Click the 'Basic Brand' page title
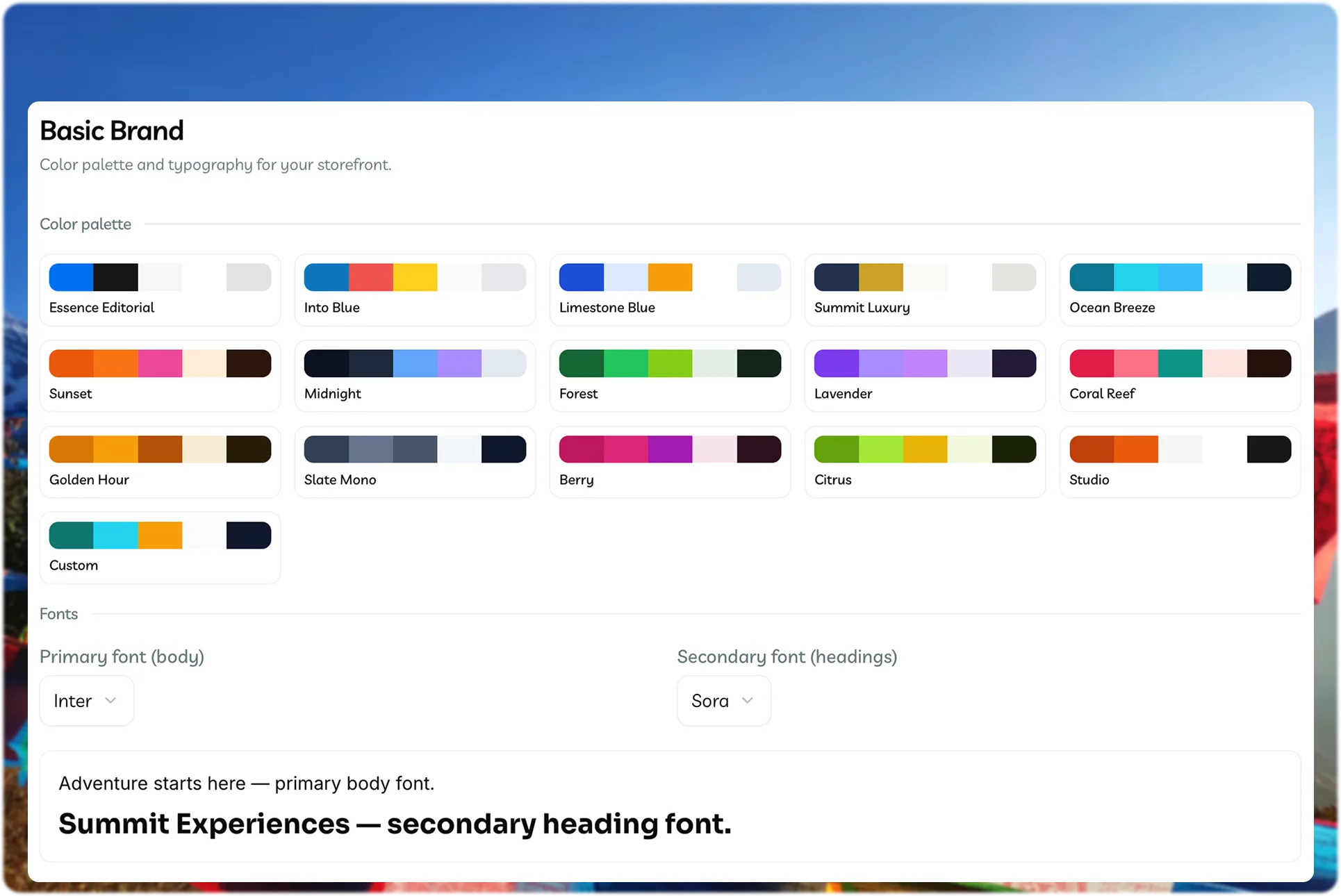Screen dimensions: 1341x896 click(112, 131)
